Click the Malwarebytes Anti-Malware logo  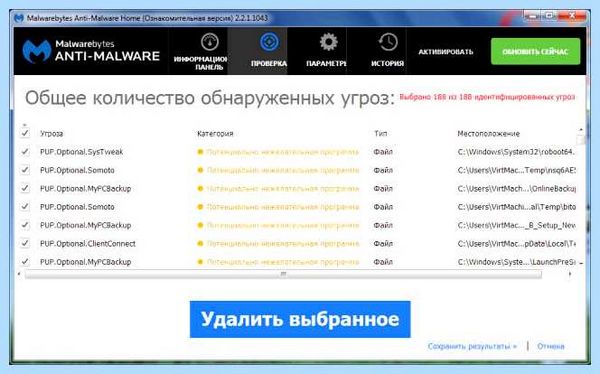pos(91,51)
